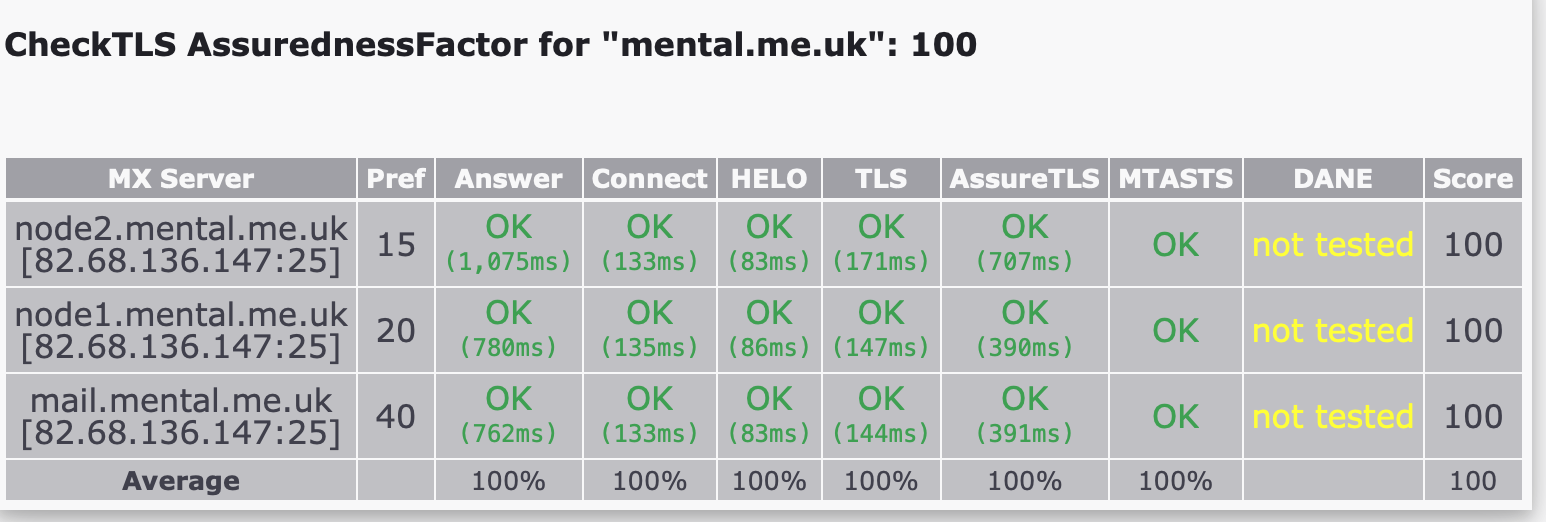Select the mail.mental.me.uk server cell
This screenshot has width=1546, height=522.
click(x=181, y=416)
